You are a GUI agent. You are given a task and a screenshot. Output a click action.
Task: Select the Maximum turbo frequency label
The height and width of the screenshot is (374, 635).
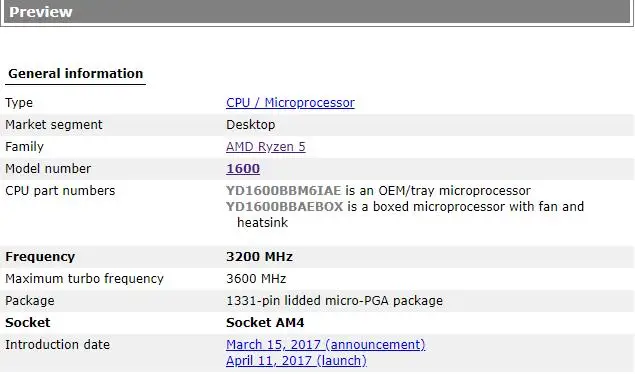pos(84,278)
